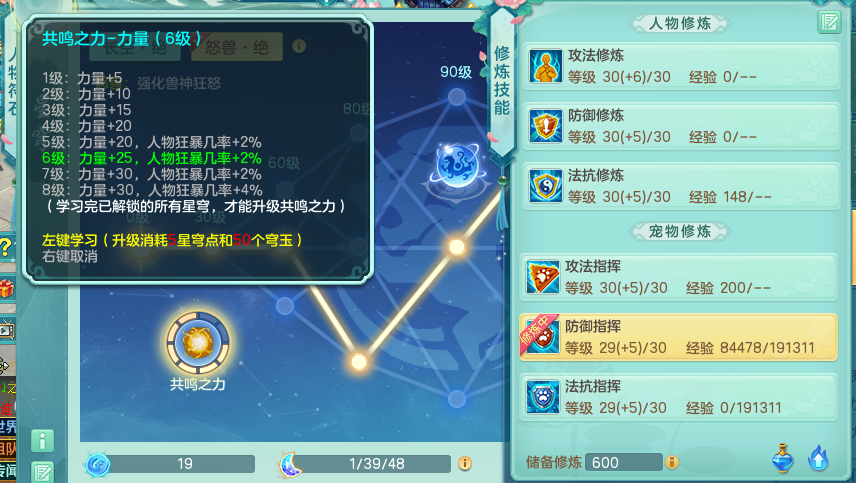Open the 修炼技能 vertical tab

[x=502, y=81]
